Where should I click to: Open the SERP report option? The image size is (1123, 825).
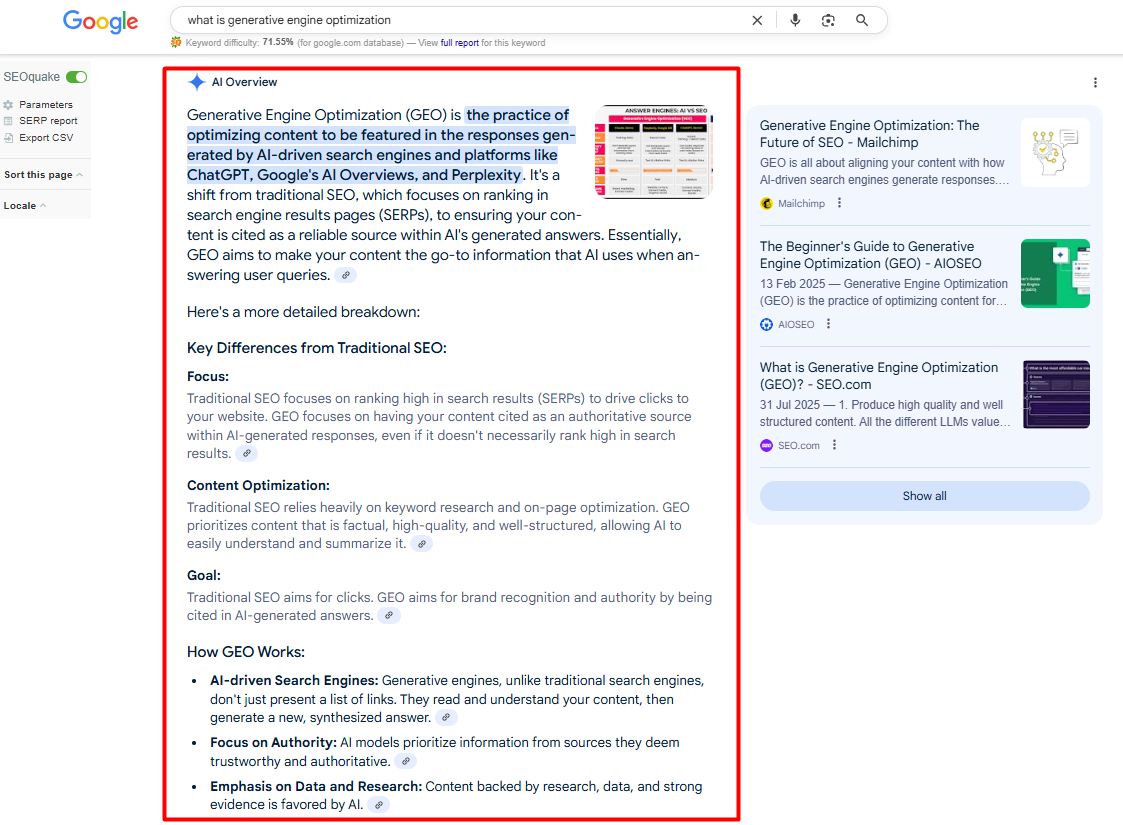click(x=48, y=121)
